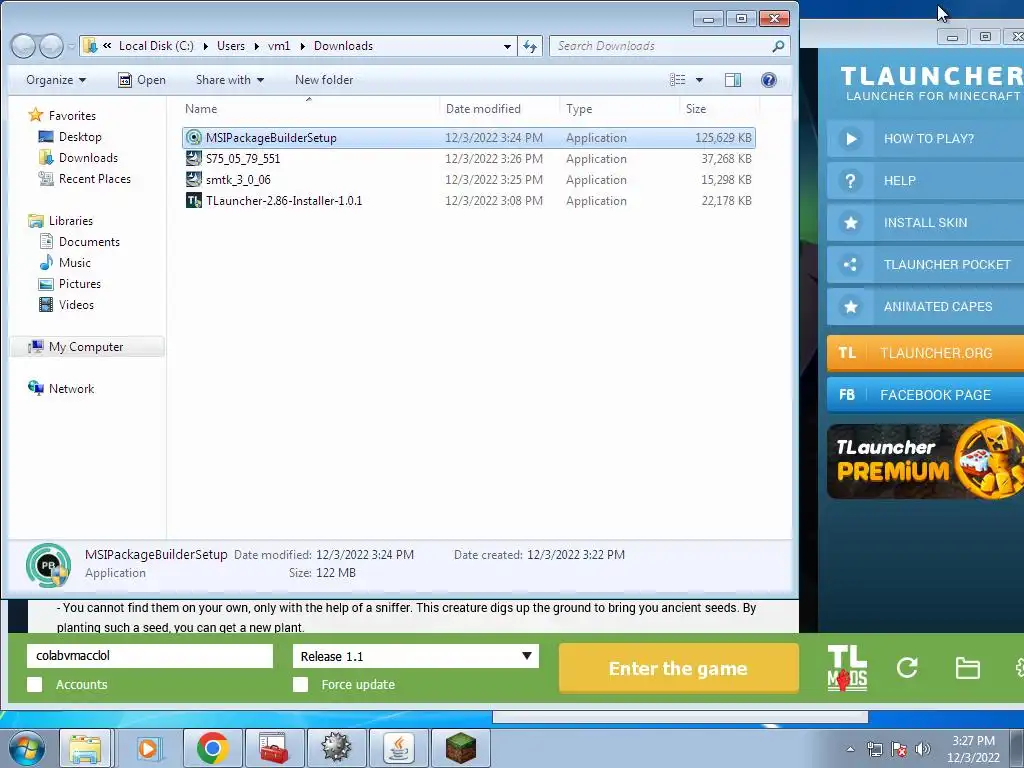
Task: Expand the arrow after Users in path
Action: (x=256, y=46)
